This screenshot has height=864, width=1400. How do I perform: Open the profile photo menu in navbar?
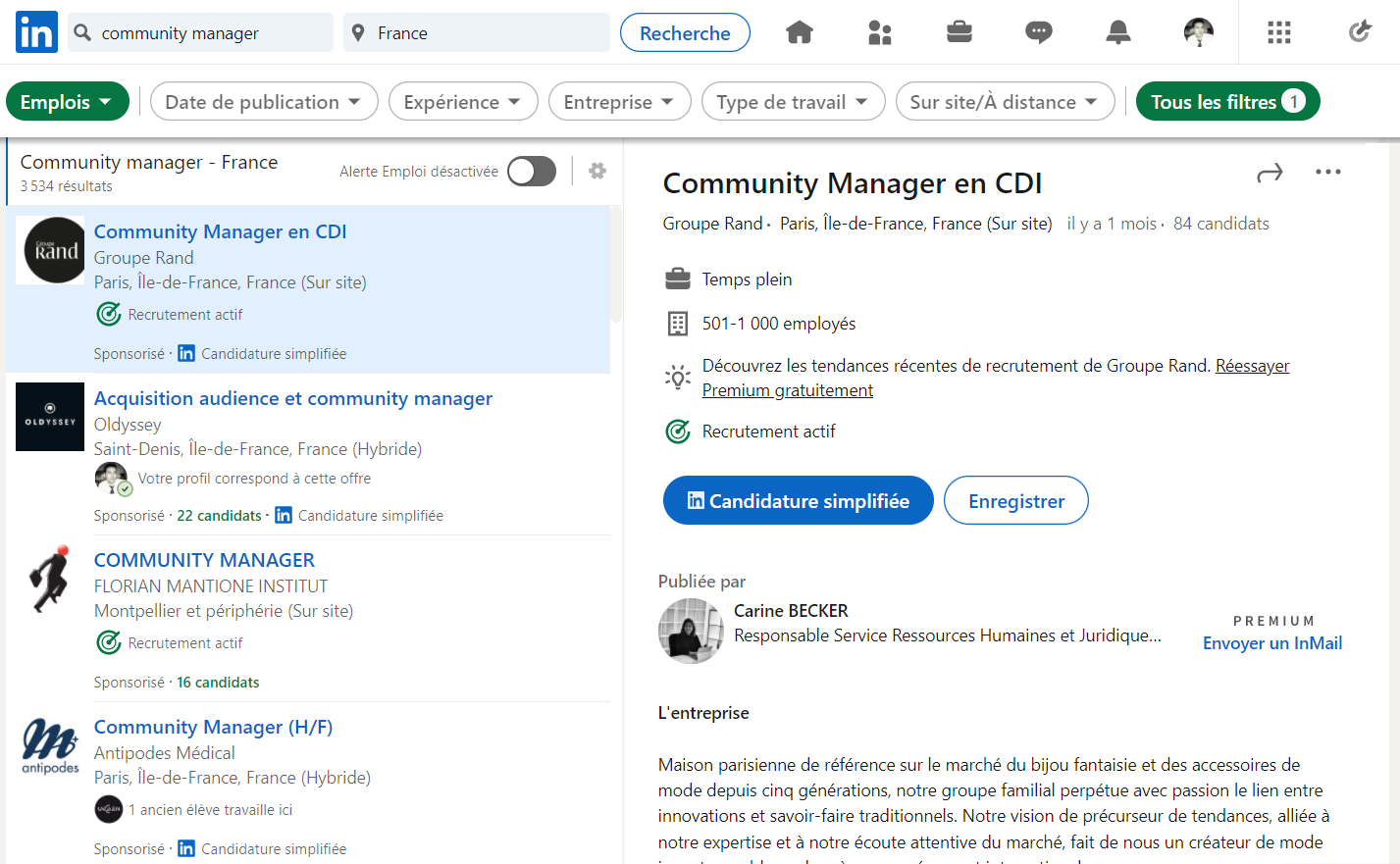point(1198,32)
